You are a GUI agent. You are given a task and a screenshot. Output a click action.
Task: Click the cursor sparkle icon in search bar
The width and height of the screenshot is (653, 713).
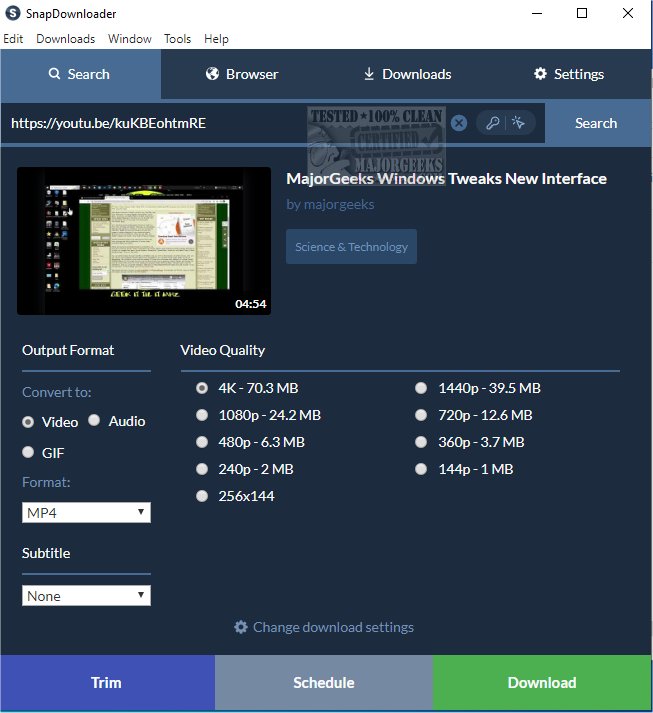coord(518,122)
